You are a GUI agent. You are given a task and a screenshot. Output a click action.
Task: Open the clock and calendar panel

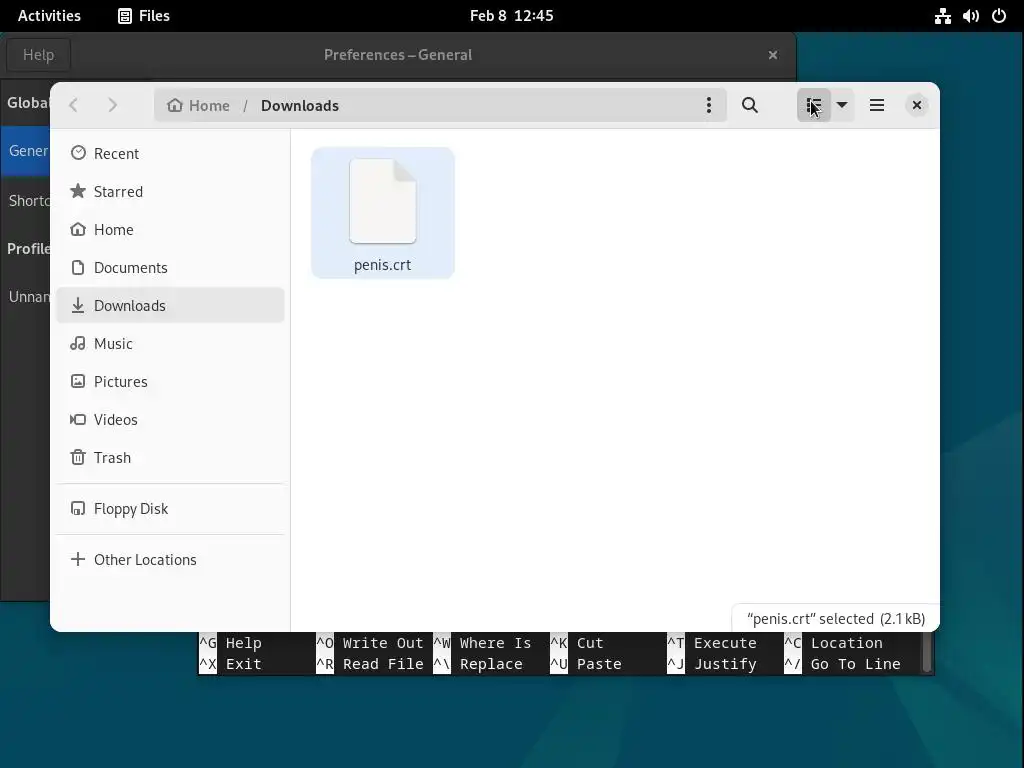coord(511,16)
